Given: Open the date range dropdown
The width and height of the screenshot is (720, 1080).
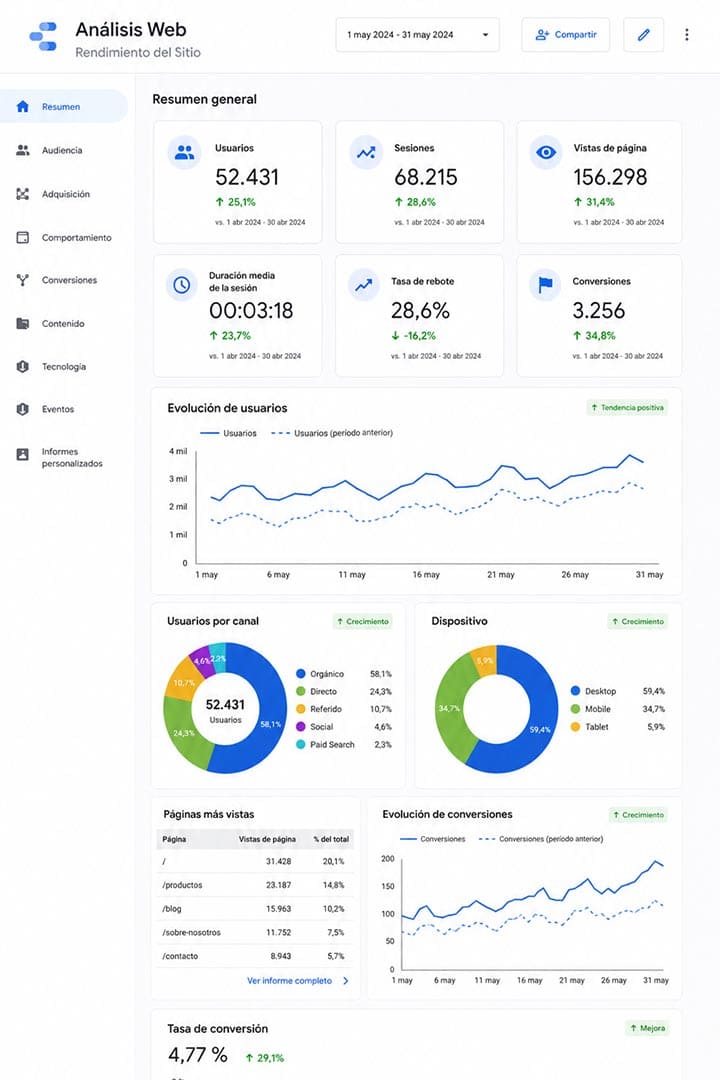Looking at the screenshot, I should pos(418,34).
